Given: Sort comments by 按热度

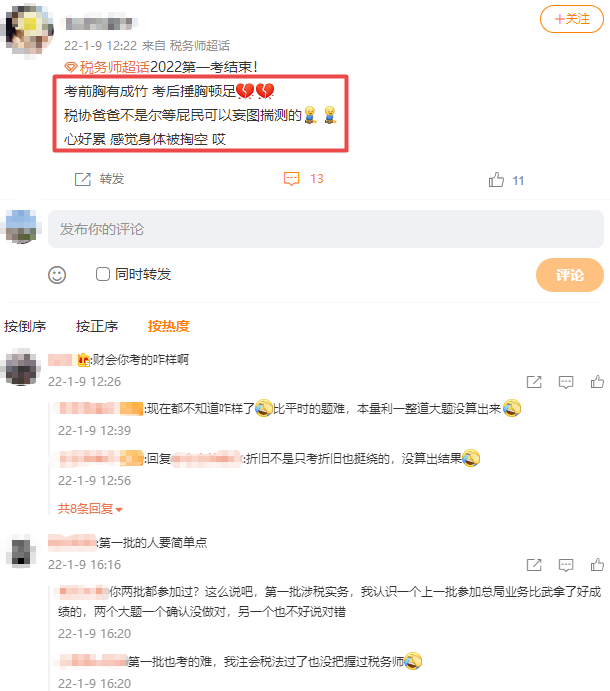Looking at the screenshot, I should point(169,326).
